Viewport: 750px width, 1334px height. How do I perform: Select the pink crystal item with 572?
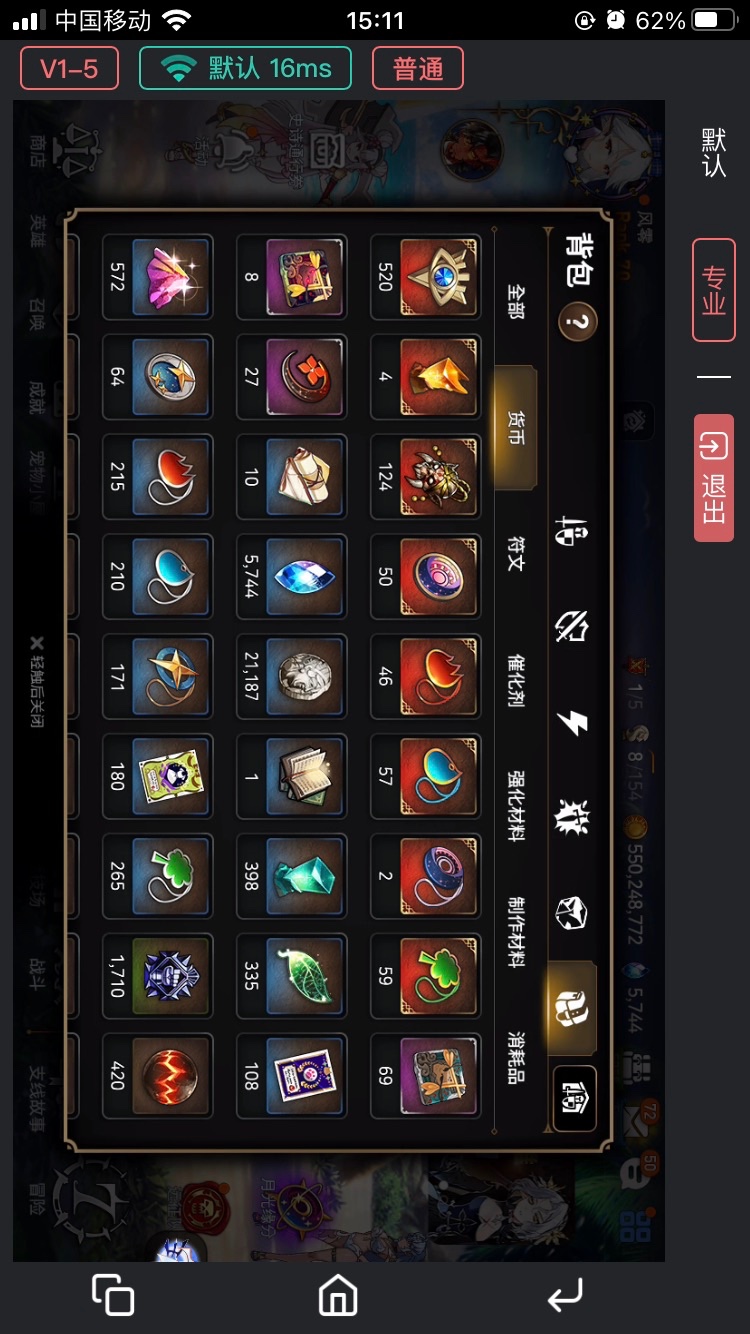click(157, 277)
